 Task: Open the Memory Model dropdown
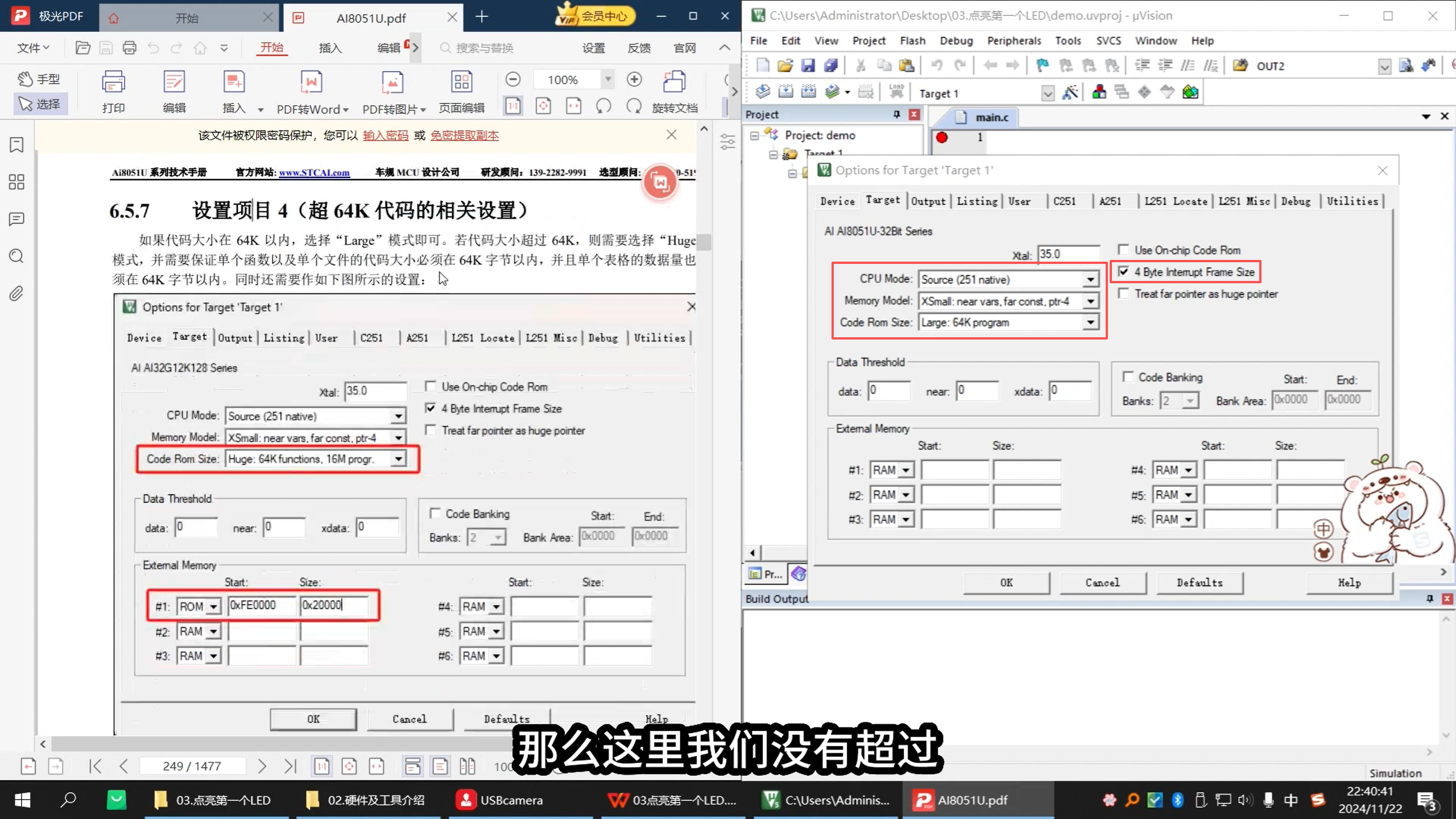pyautogui.click(x=1091, y=301)
